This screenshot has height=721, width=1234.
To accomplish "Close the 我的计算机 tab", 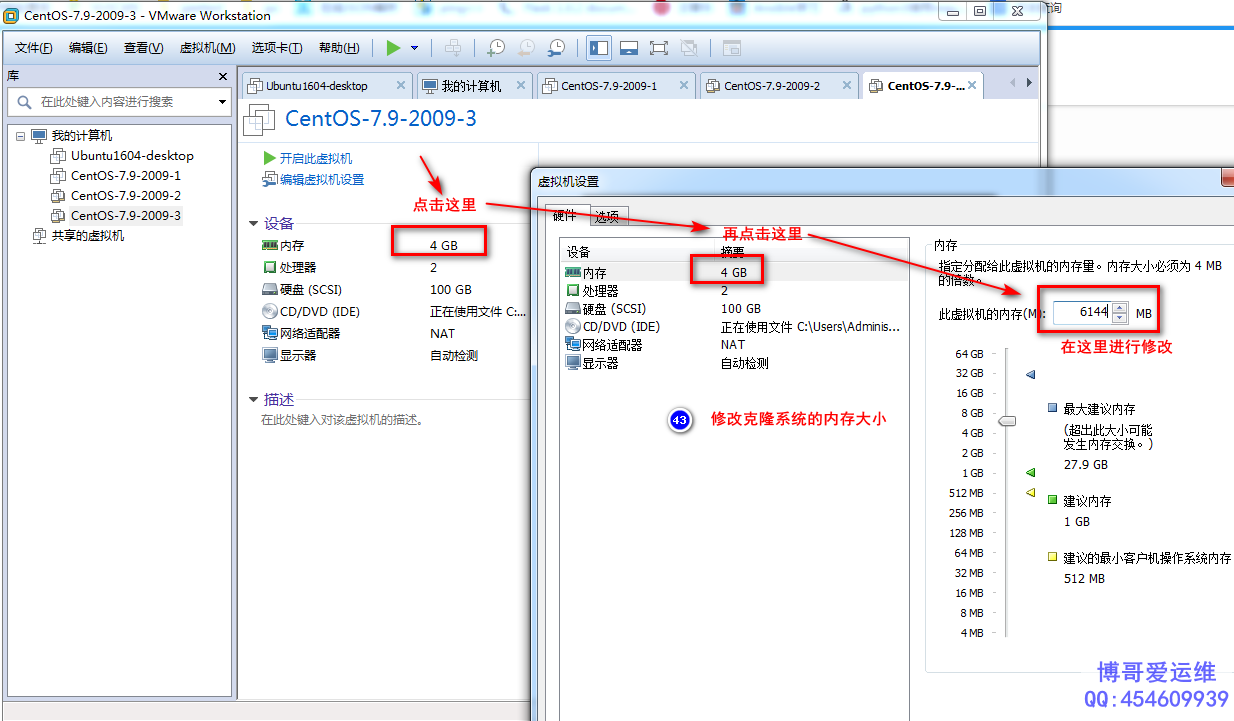I will (521, 86).
